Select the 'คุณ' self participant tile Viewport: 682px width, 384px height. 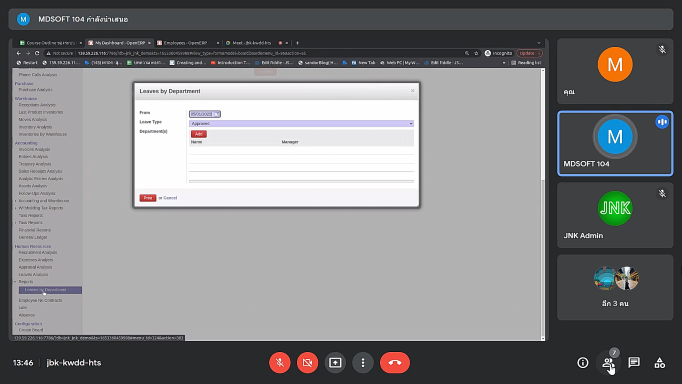pyautogui.click(x=615, y=71)
